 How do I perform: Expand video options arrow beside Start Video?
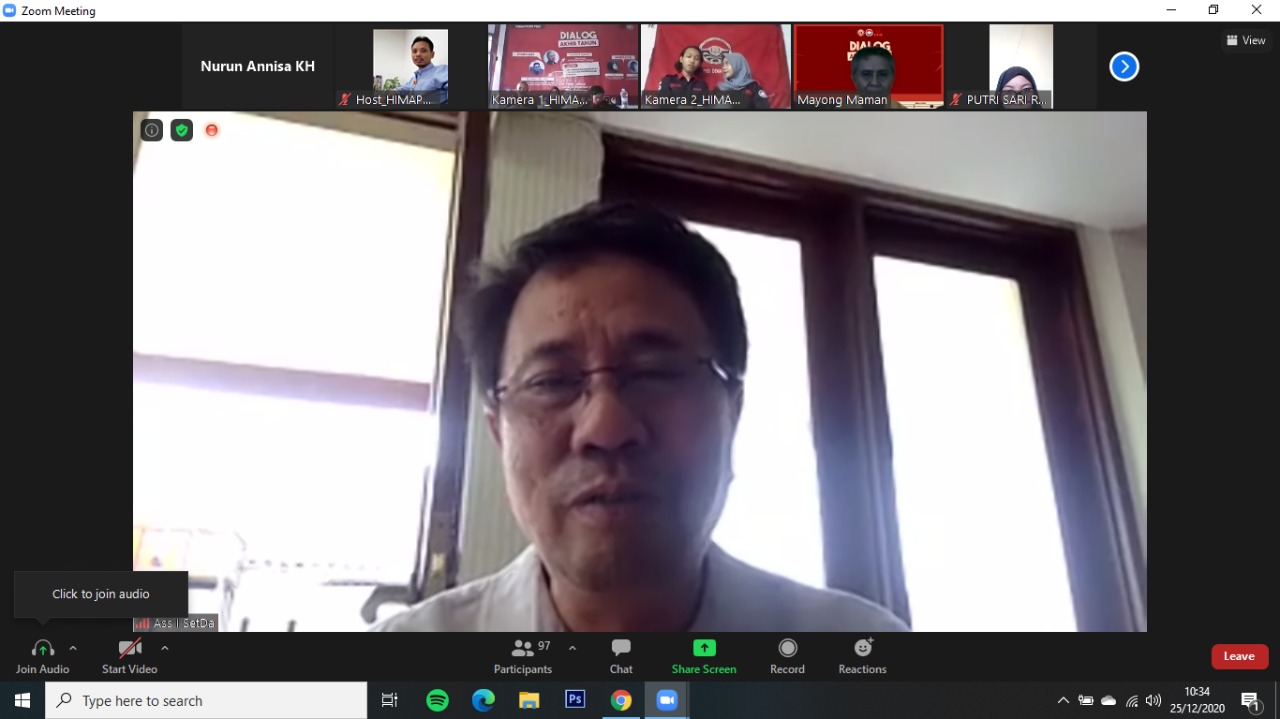pyautogui.click(x=165, y=648)
